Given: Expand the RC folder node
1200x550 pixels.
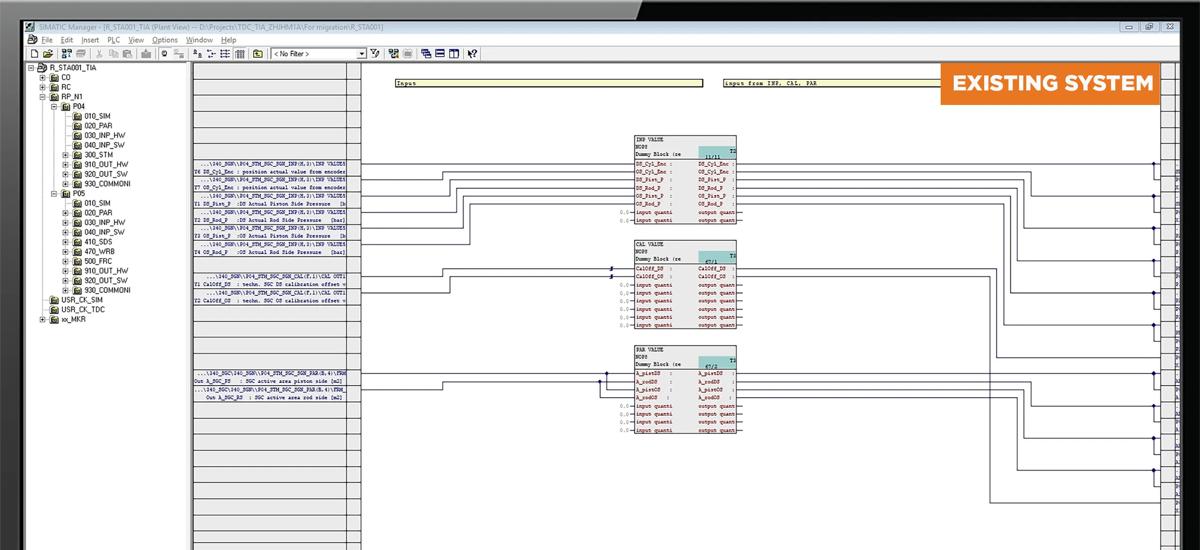Looking at the screenshot, I should [42, 87].
